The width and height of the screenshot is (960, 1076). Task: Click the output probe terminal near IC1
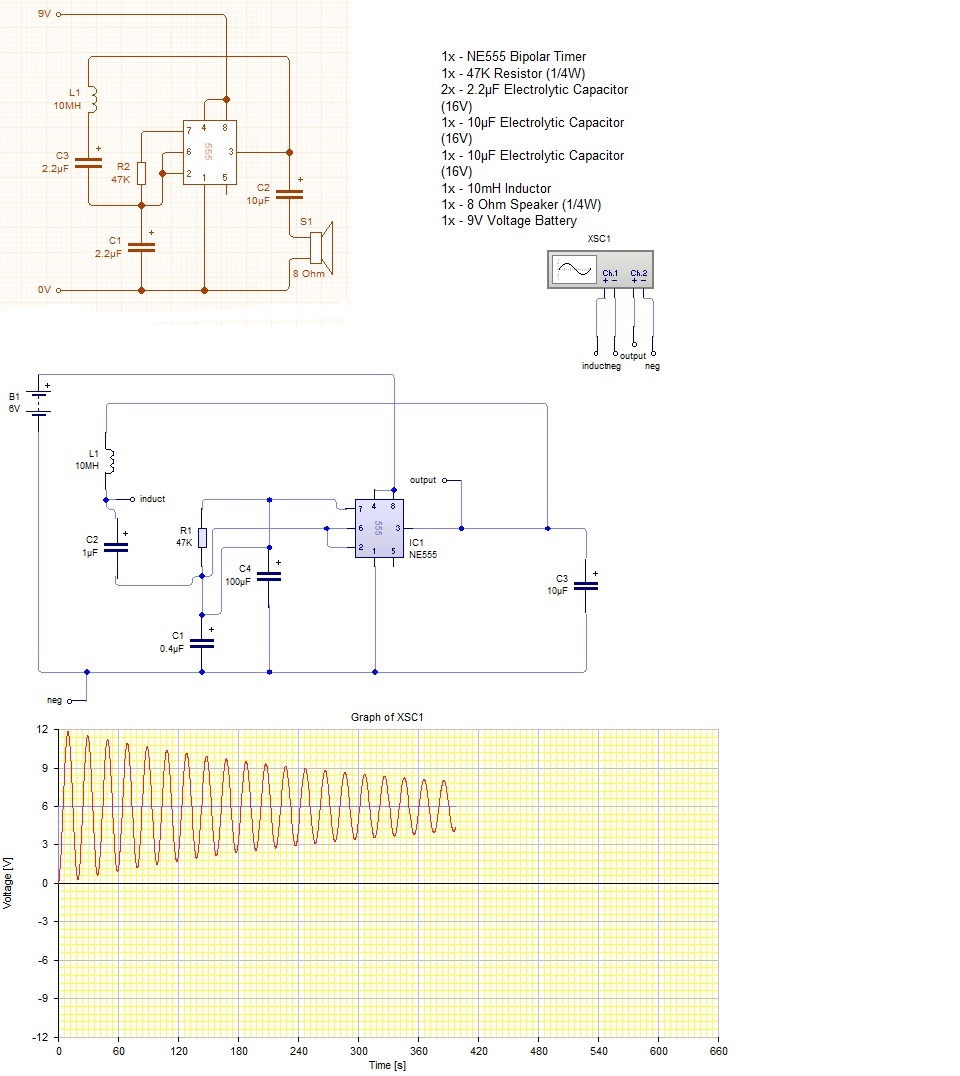(444, 480)
